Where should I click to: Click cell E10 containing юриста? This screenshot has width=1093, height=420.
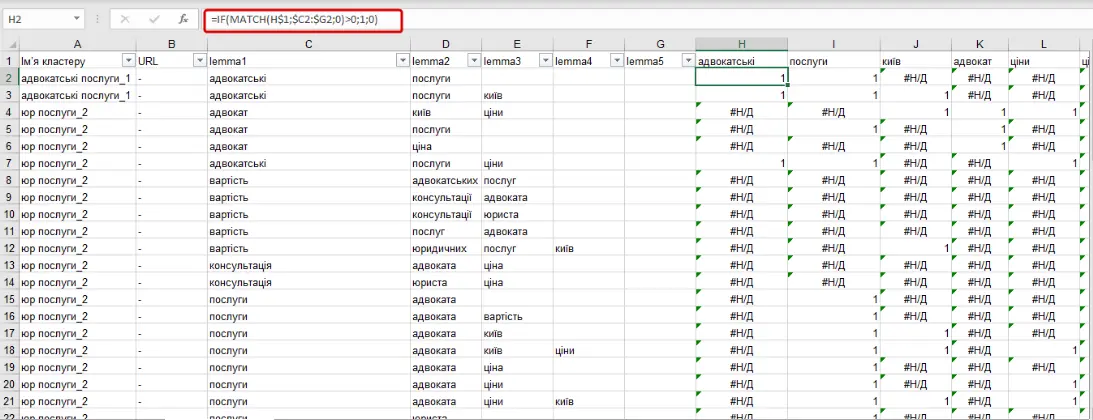(x=517, y=214)
